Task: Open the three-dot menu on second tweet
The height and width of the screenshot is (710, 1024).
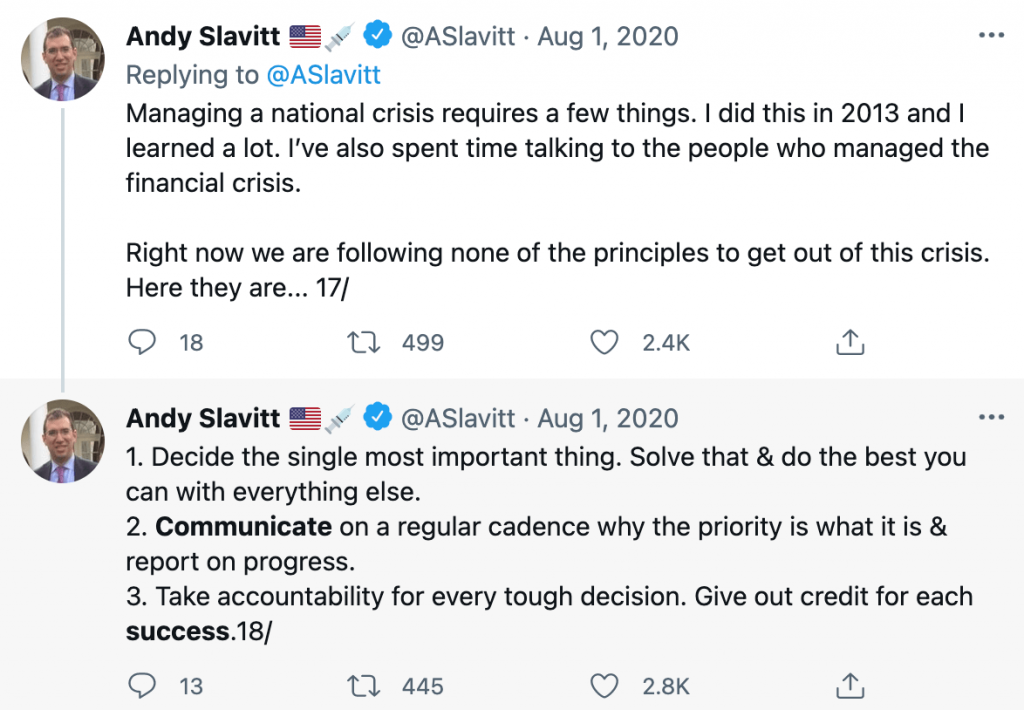Action: click(x=991, y=417)
